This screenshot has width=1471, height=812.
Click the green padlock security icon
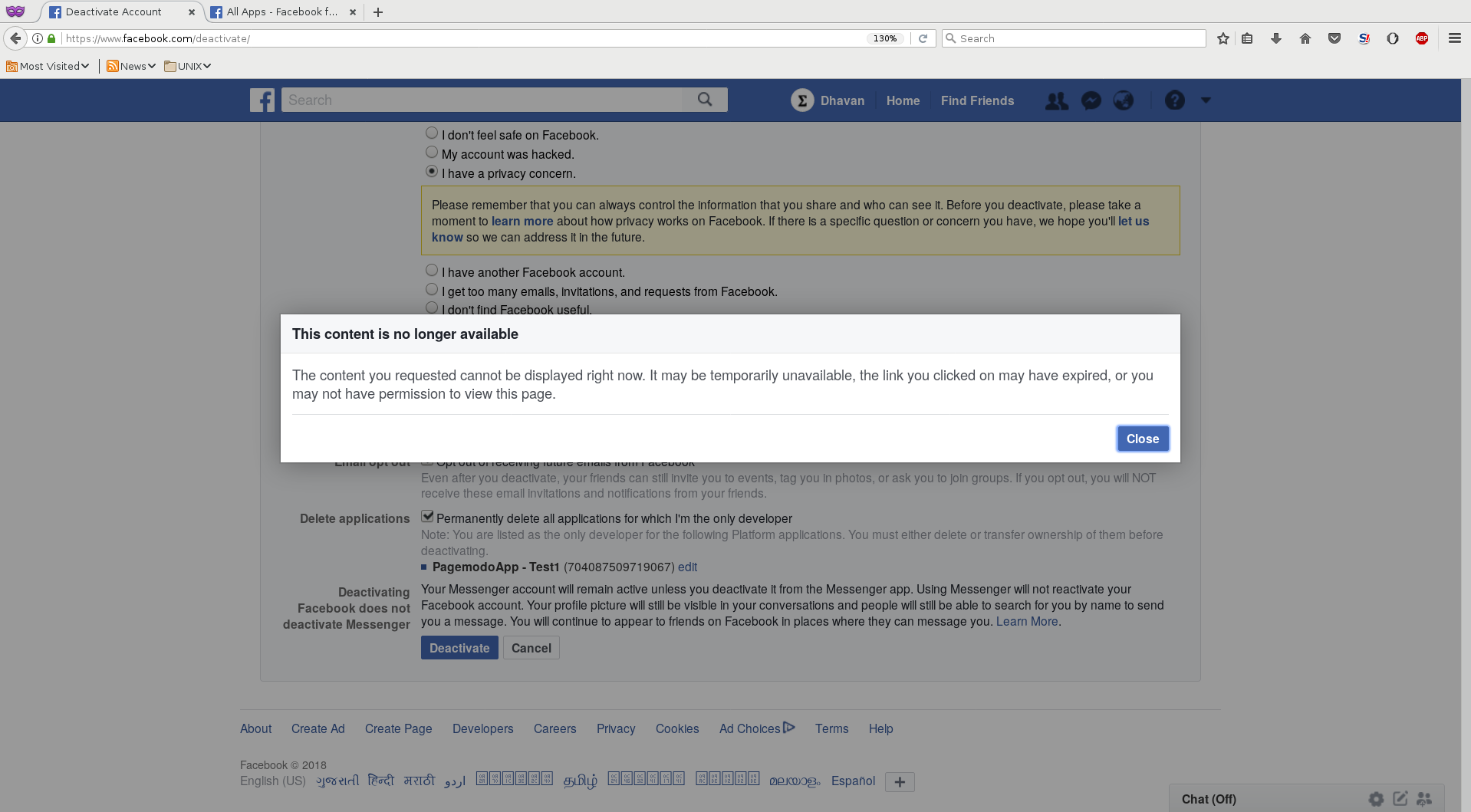[51, 38]
